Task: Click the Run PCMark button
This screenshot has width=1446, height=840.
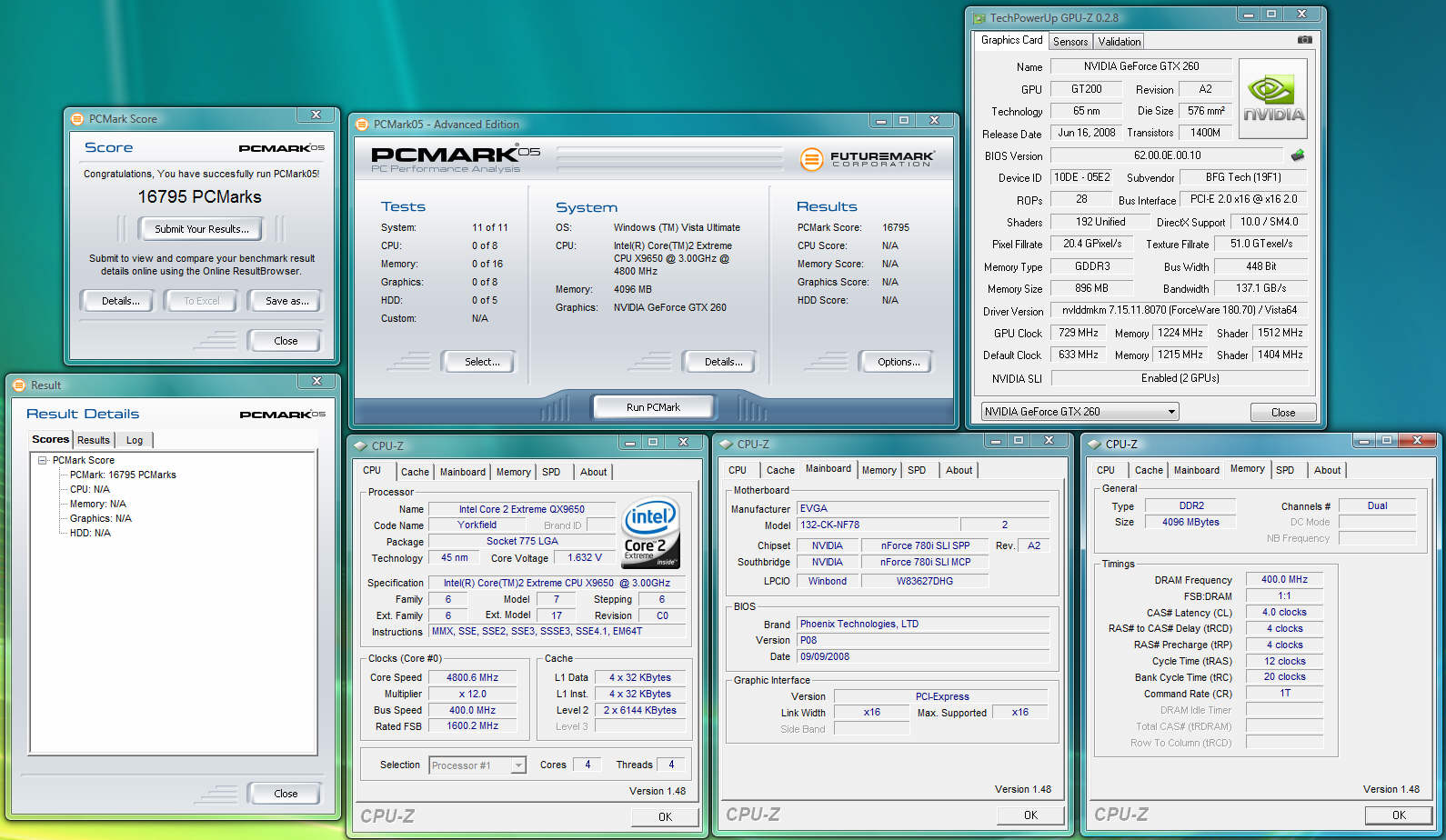Action: point(653,407)
